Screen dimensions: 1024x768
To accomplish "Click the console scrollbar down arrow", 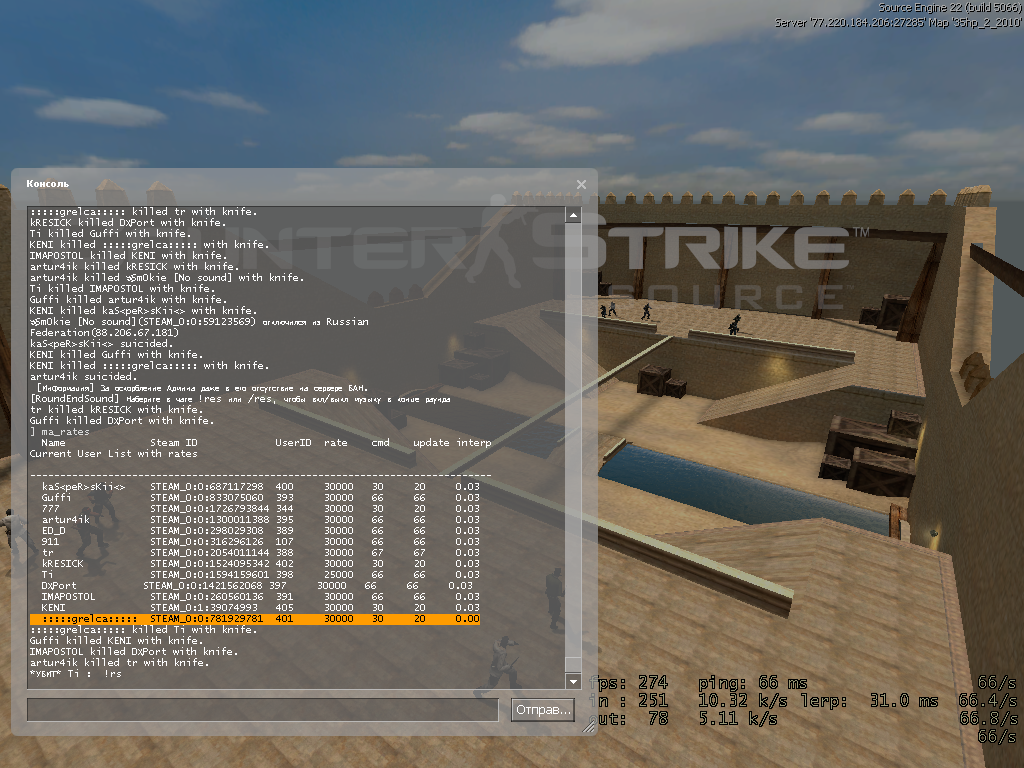I will [573, 681].
